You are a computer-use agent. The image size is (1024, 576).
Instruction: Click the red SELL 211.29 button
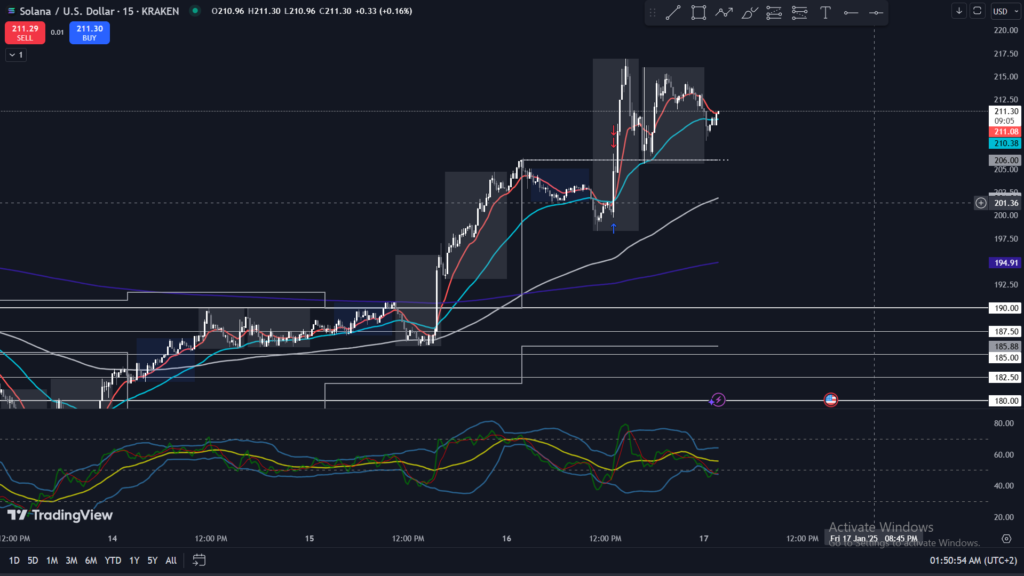(x=24, y=32)
